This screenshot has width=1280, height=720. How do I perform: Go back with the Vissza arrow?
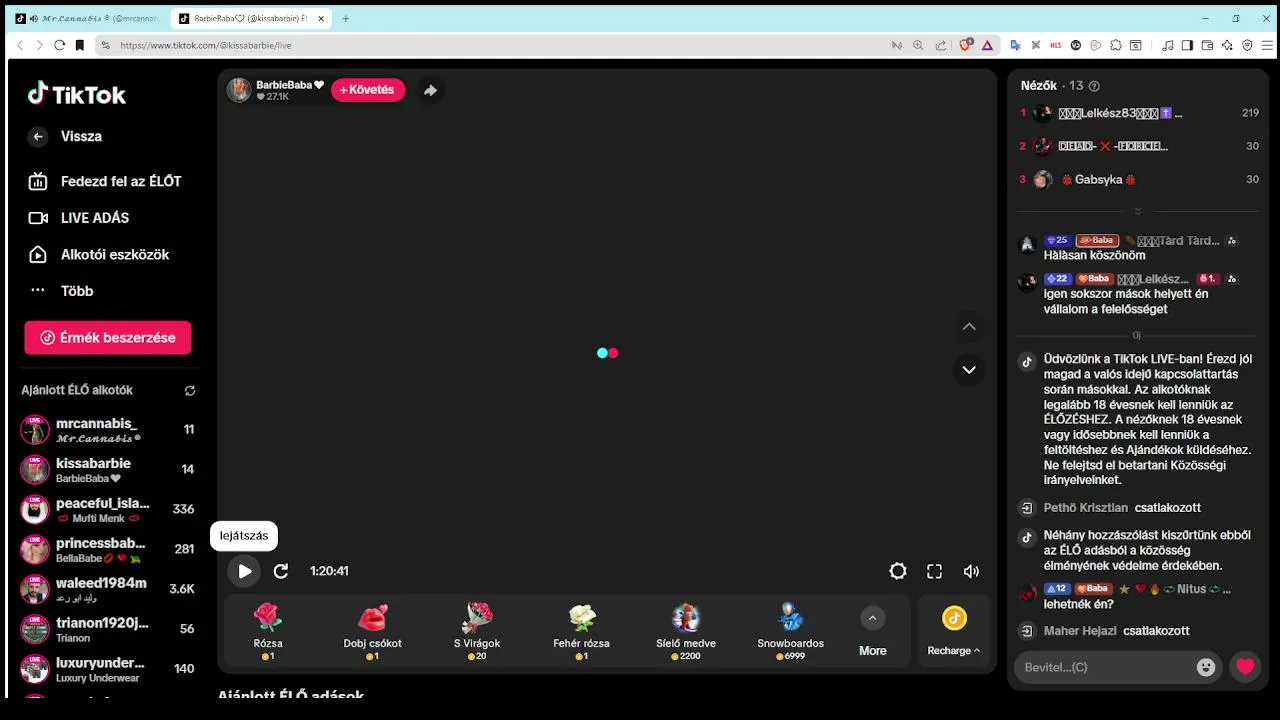pyautogui.click(x=38, y=137)
